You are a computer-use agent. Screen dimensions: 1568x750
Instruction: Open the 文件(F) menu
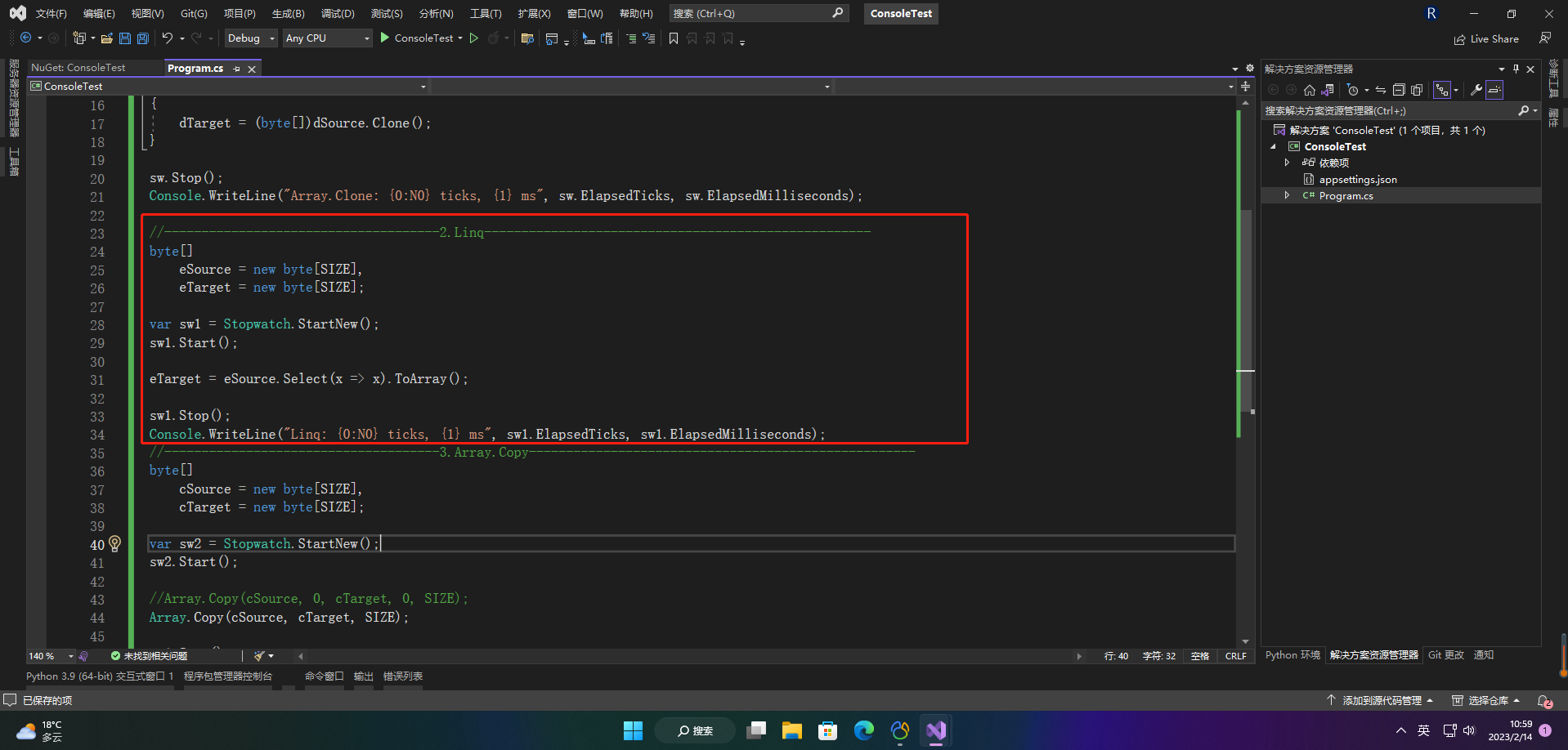tap(52, 13)
